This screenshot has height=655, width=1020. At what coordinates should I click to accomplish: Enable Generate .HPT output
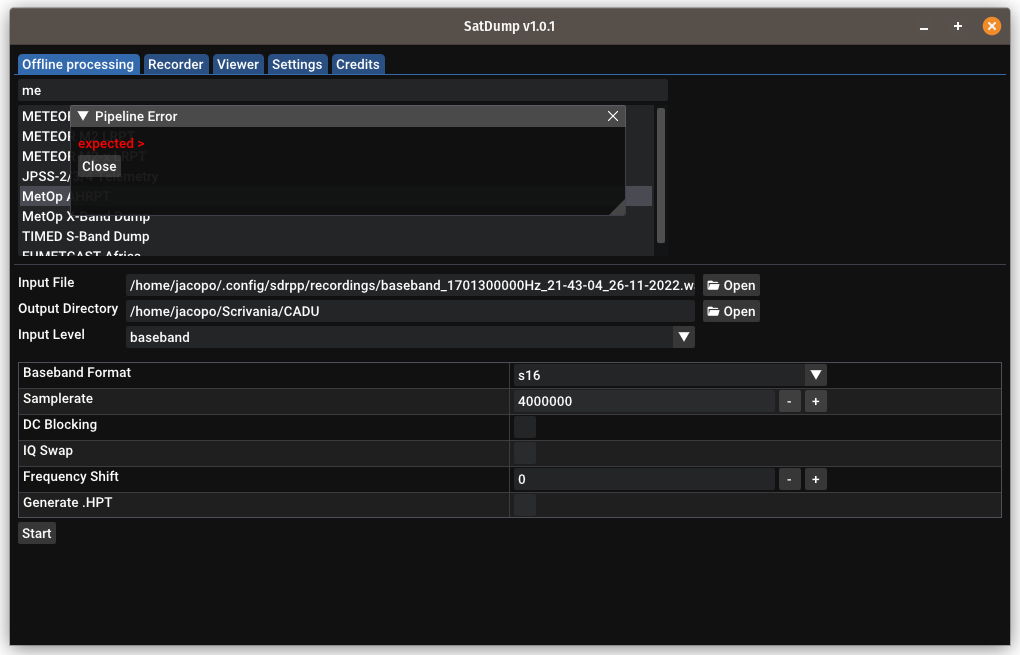(x=524, y=503)
